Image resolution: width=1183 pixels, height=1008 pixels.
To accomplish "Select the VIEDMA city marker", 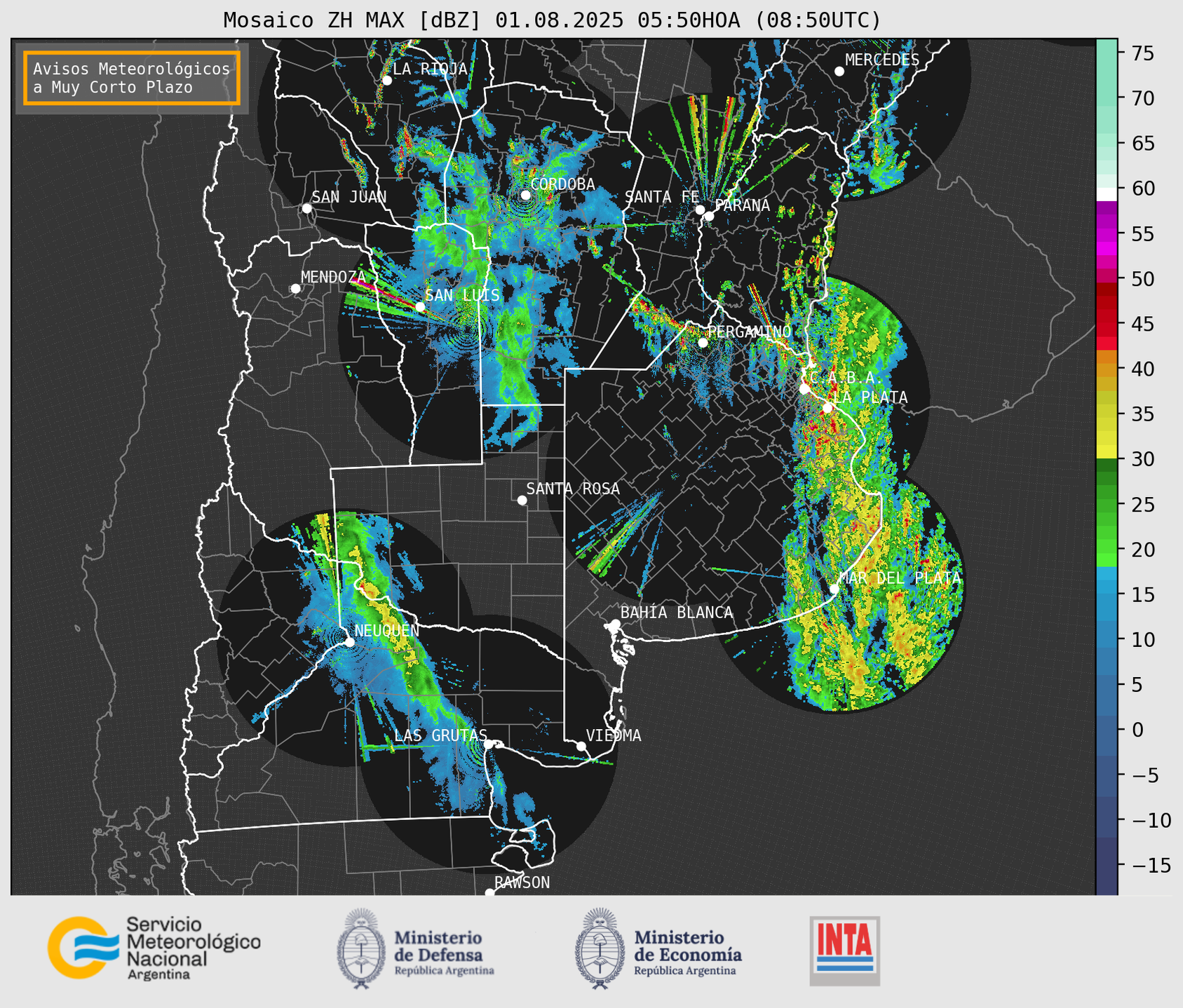I will click(581, 746).
